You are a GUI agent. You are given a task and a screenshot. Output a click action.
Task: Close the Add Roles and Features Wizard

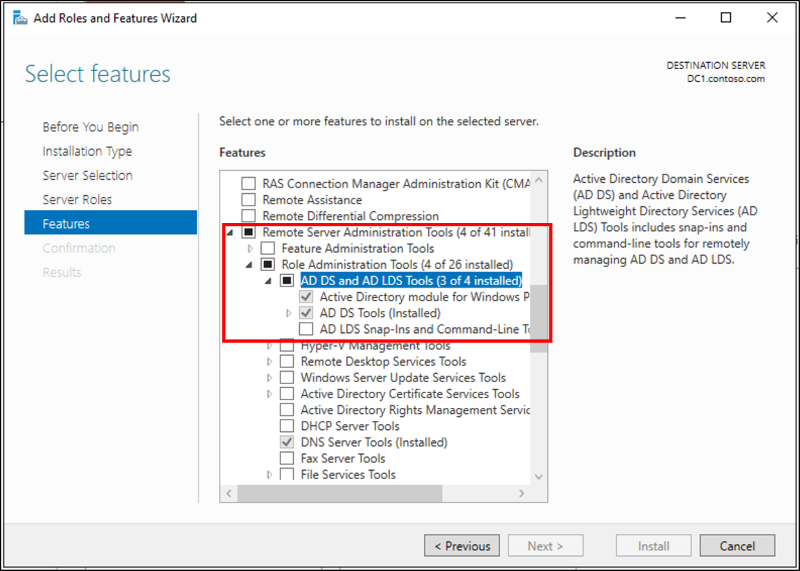[772, 18]
